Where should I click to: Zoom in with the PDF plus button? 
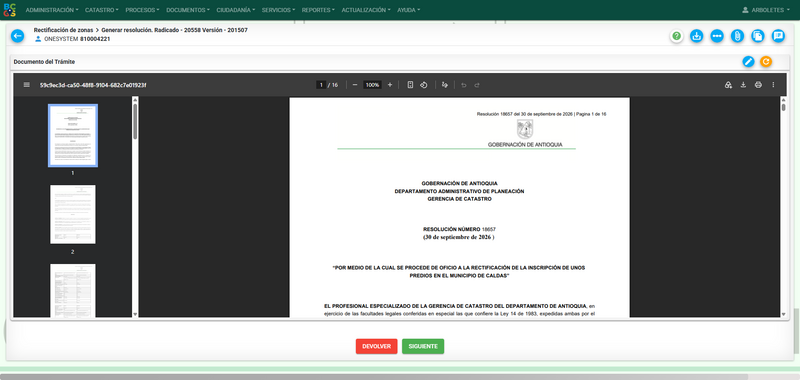[390, 85]
